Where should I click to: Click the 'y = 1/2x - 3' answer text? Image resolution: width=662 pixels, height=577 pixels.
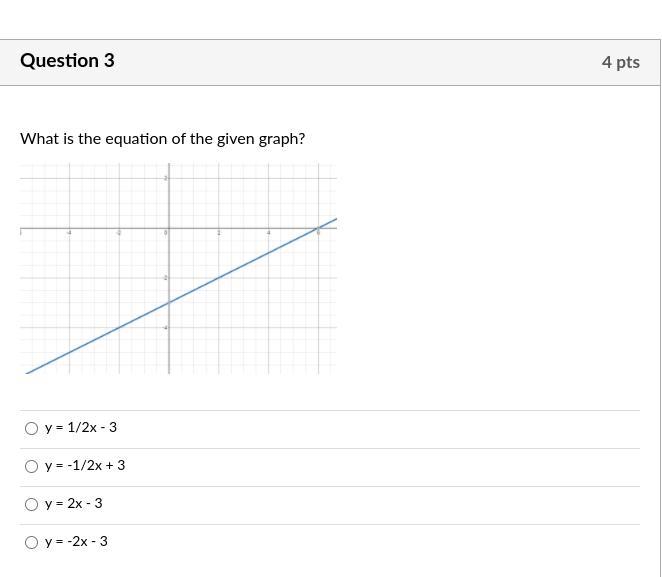tap(81, 428)
